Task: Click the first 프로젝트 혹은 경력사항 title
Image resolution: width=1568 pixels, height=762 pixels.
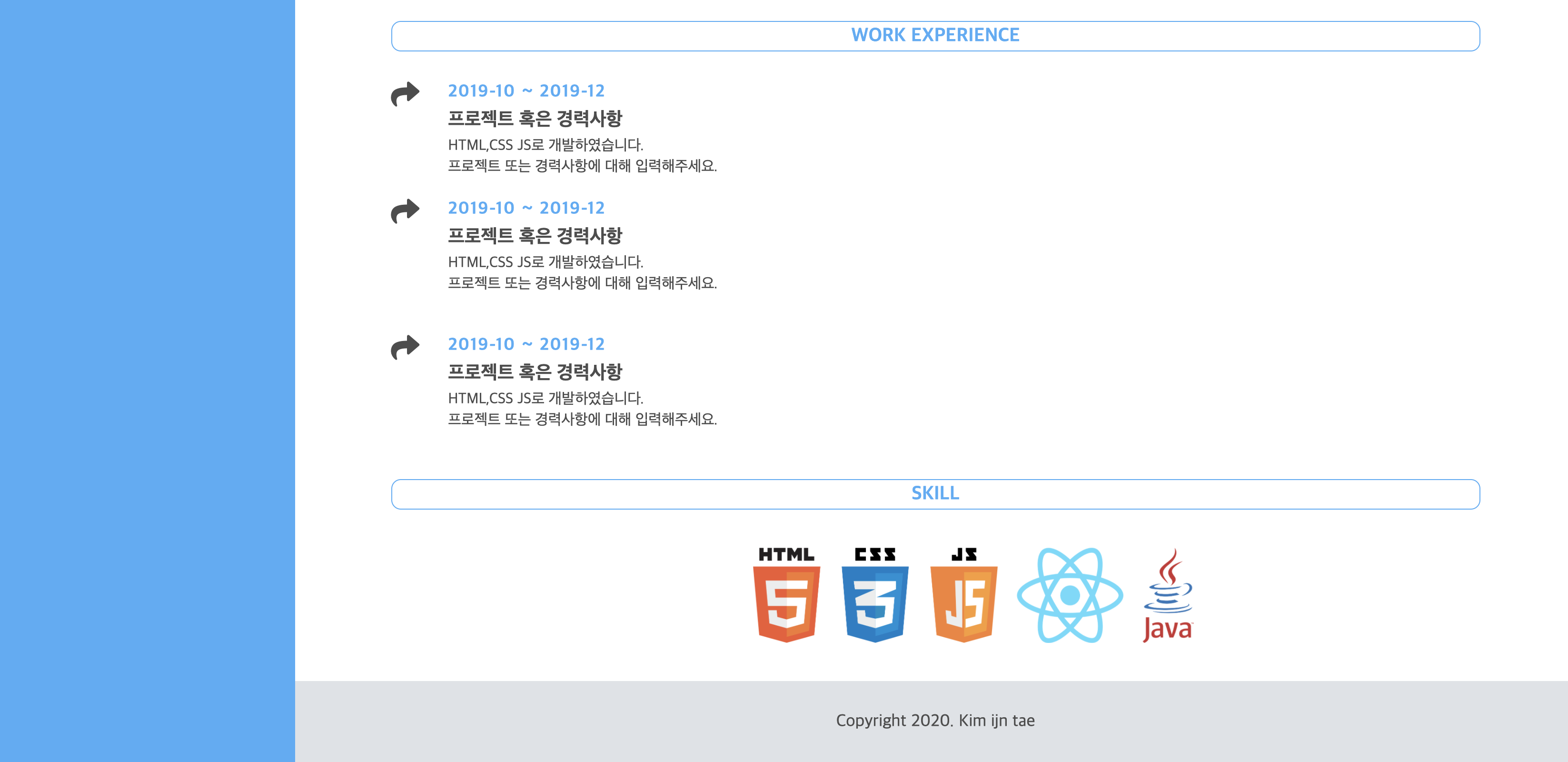Action: (535, 118)
